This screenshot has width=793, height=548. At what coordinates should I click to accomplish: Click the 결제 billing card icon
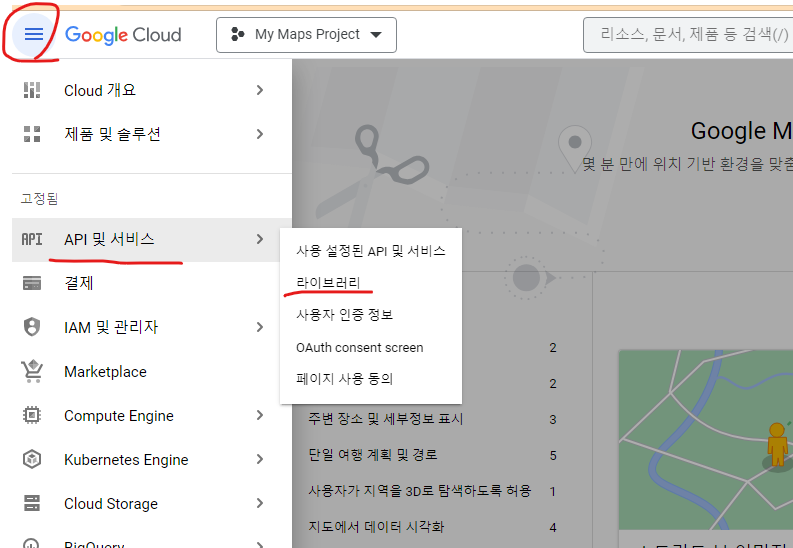(32, 283)
